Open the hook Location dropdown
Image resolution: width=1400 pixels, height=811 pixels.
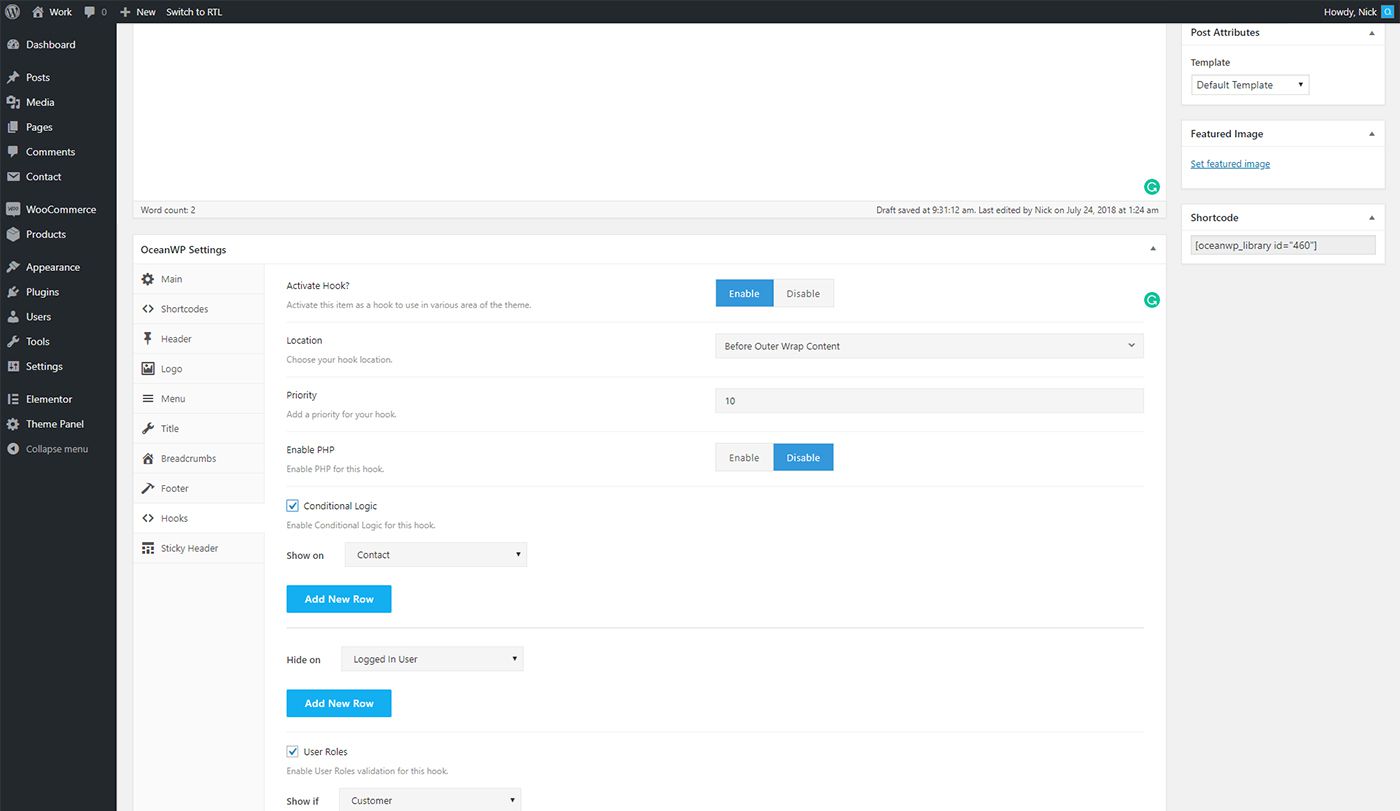pyautogui.click(x=929, y=346)
